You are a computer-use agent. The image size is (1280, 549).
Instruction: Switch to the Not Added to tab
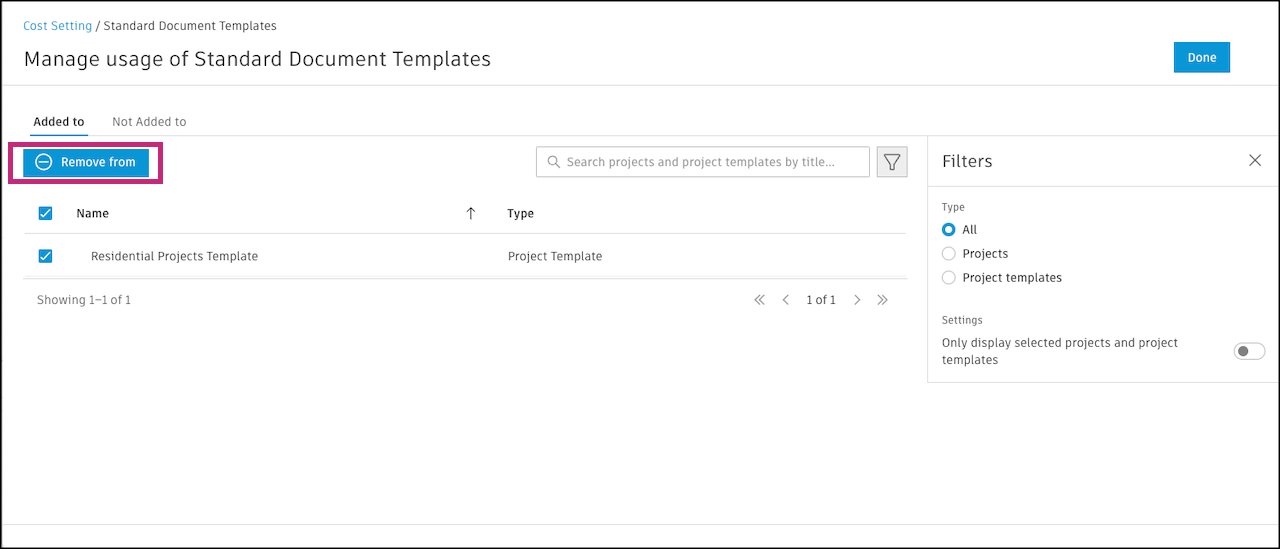[x=149, y=122]
